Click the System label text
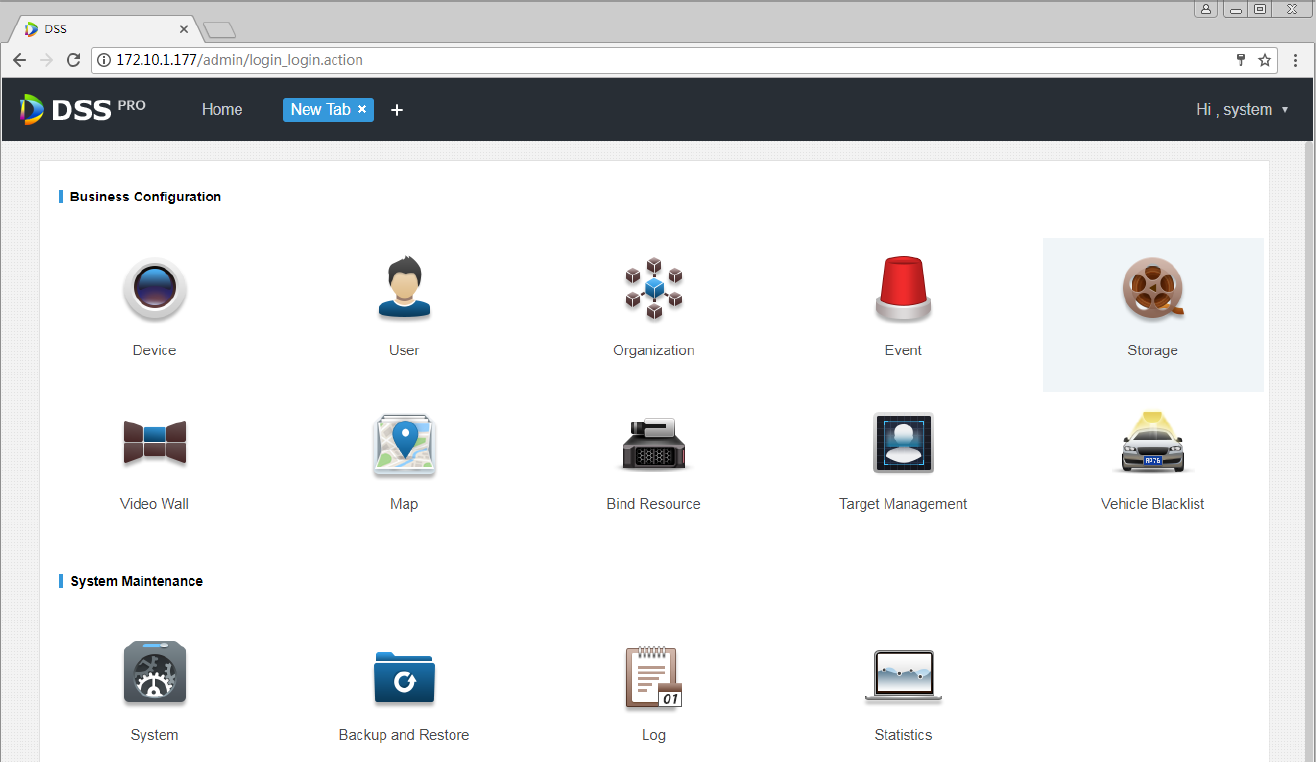This screenshot has width=1316, height=762. [x=154, y=735]
